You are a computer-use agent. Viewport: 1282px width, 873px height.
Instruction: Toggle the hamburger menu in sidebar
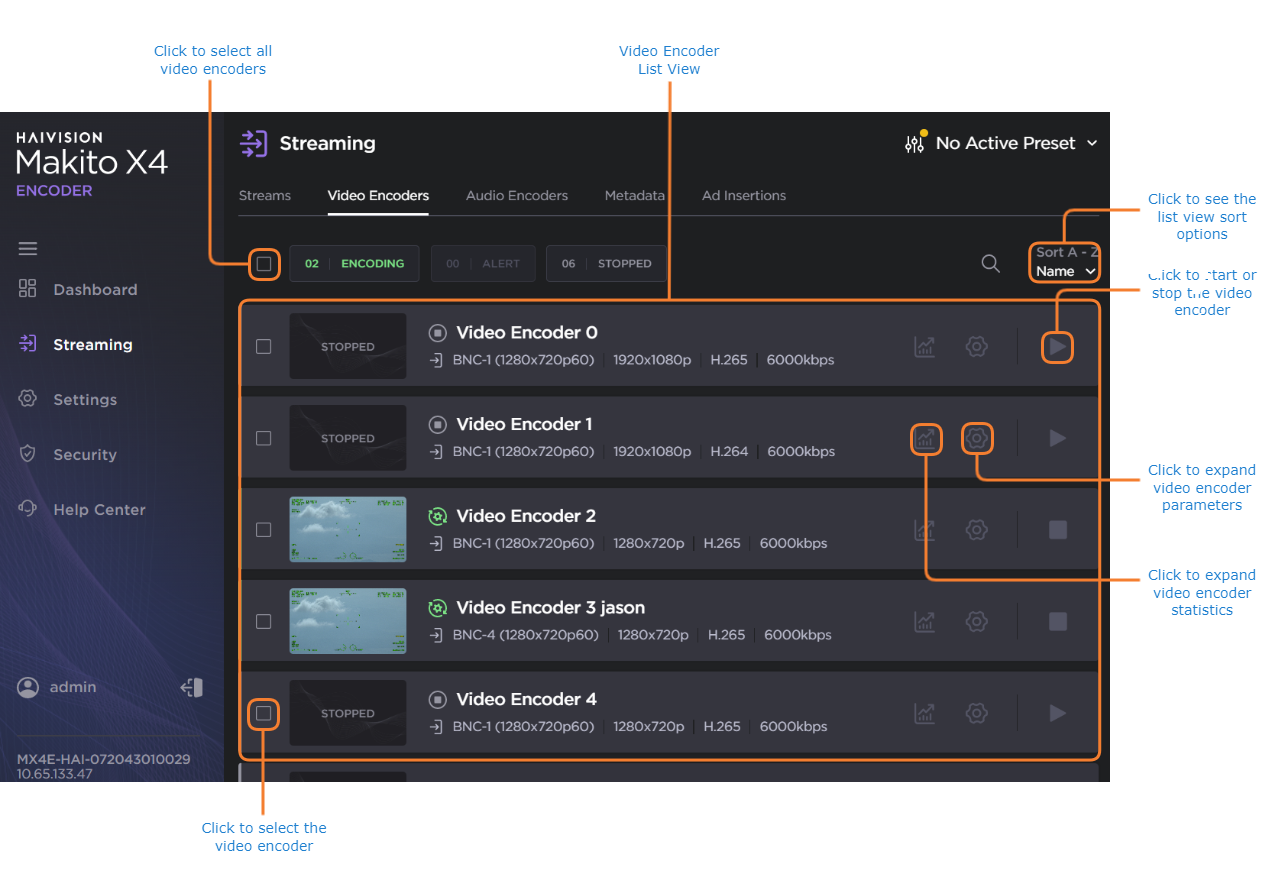tap(28, 249)
